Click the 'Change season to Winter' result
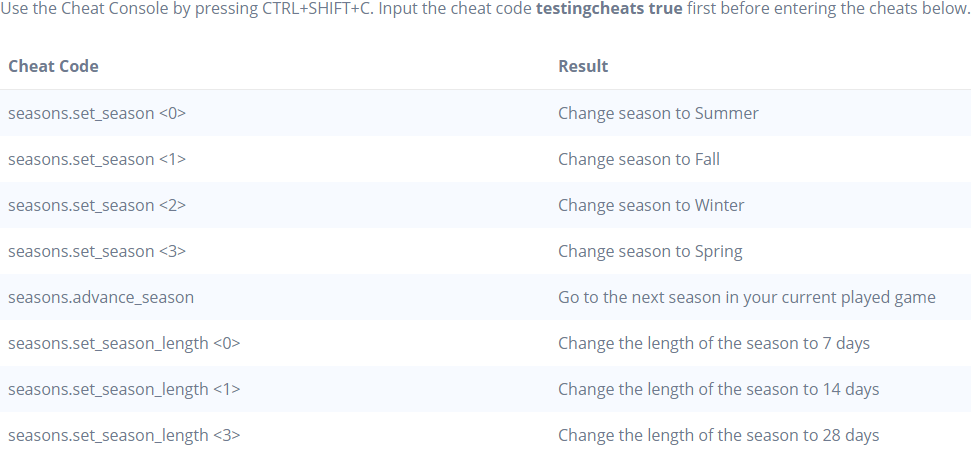This screenshot has height=450, width=971. (651, 205)
